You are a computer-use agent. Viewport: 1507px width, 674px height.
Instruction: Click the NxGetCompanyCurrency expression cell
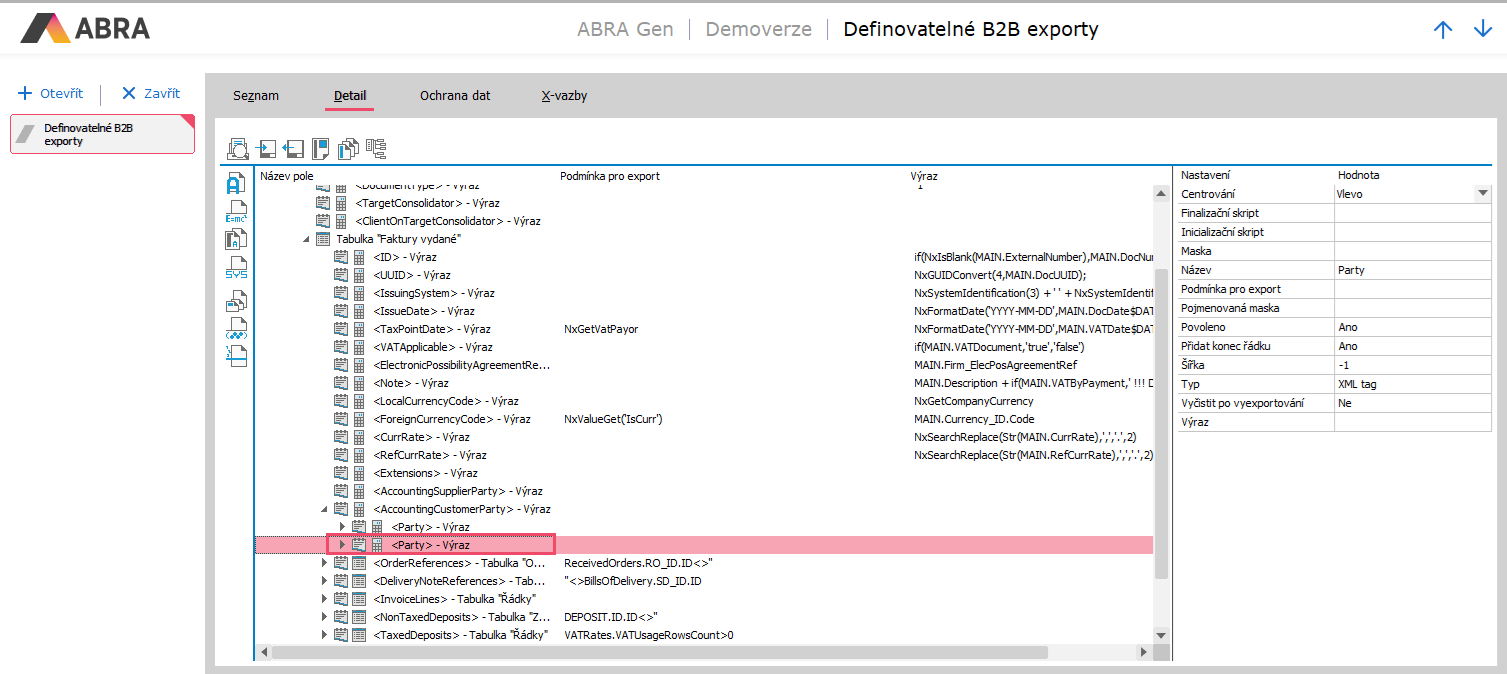[x=973, y=401]
